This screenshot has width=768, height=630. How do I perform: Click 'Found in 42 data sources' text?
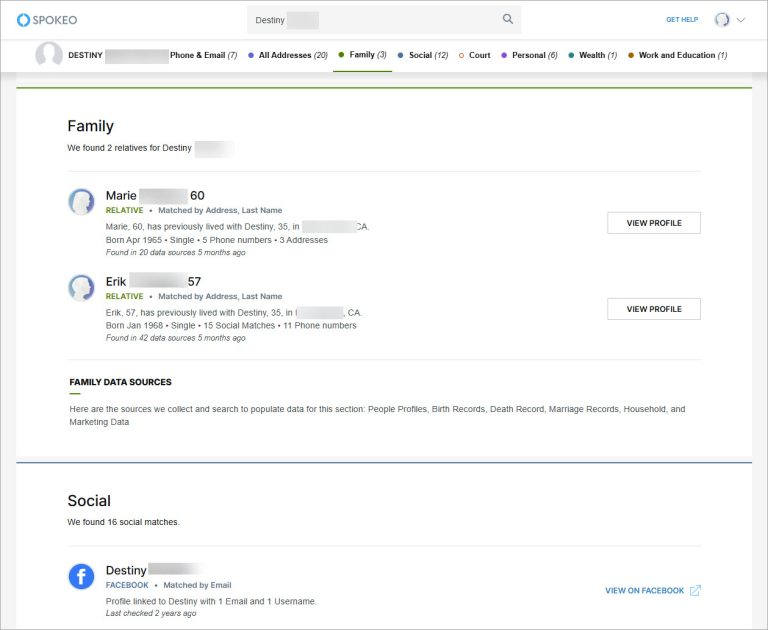pos(175,338)
